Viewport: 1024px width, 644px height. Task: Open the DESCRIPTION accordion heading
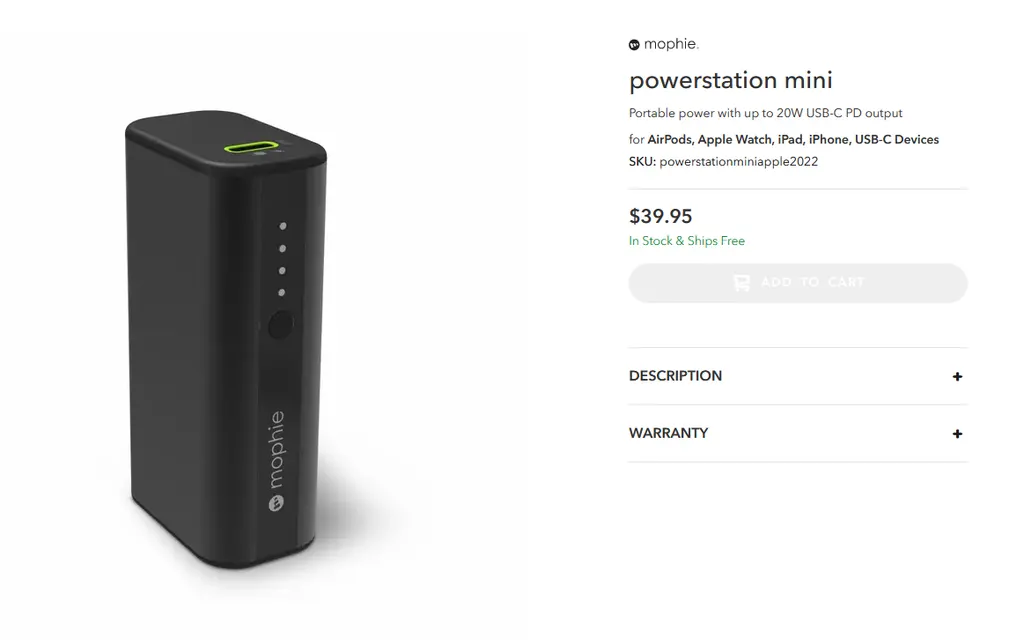click(675, 376)
